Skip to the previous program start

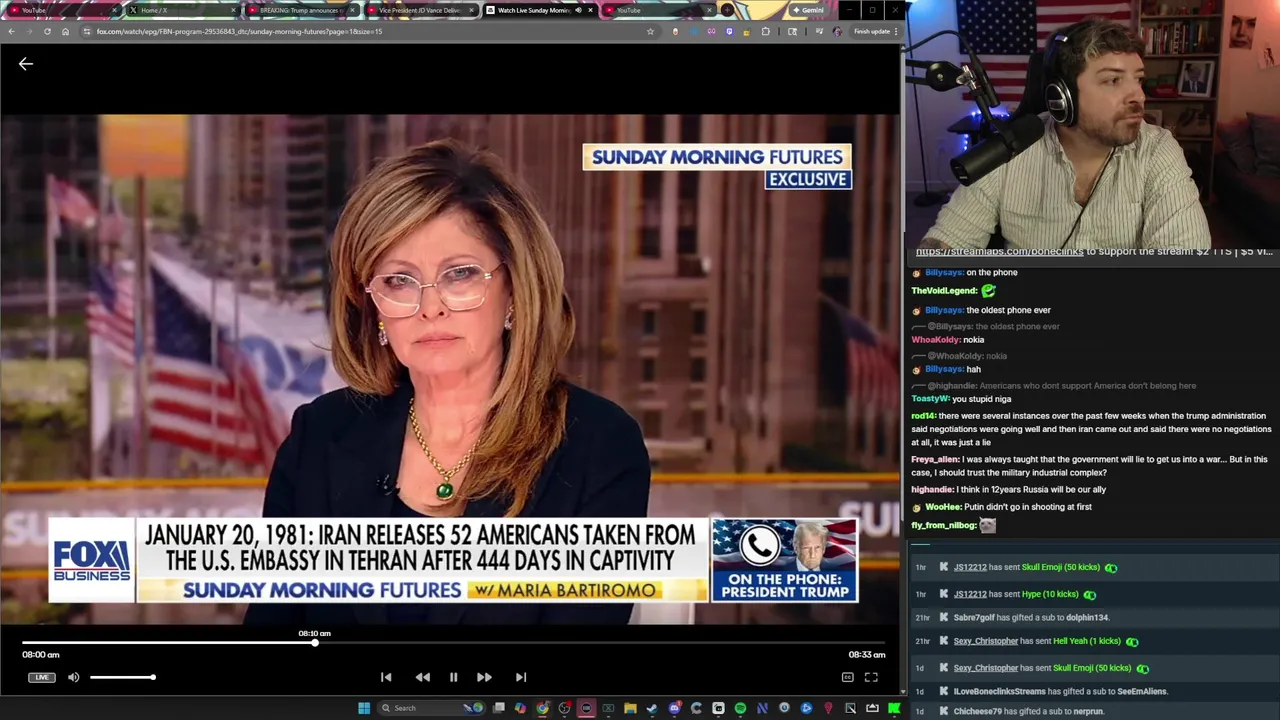pyautogui.click(x=386, y=677)
